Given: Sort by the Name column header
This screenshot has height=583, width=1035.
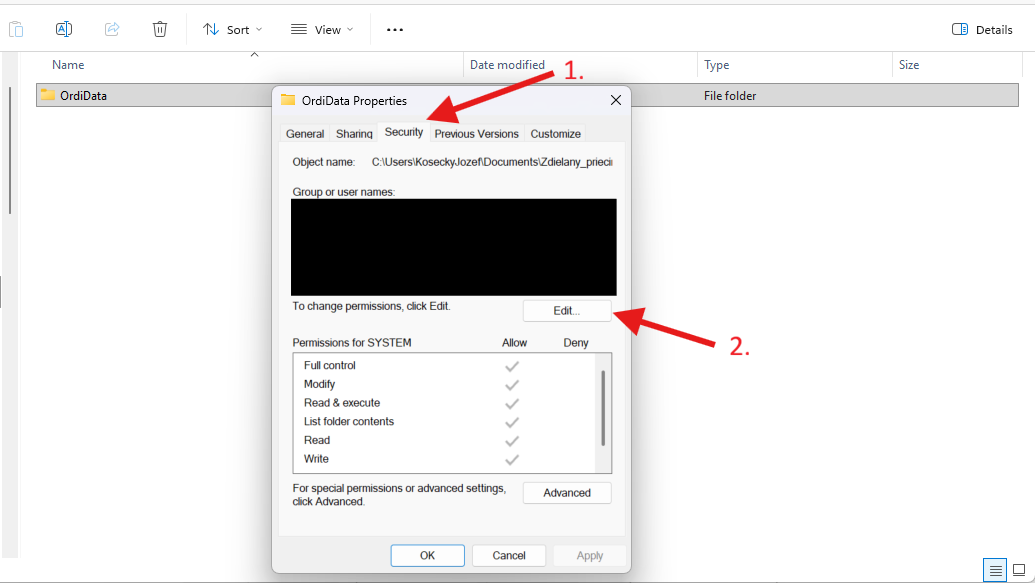Looking at the screenshot, I should [68, 65].
